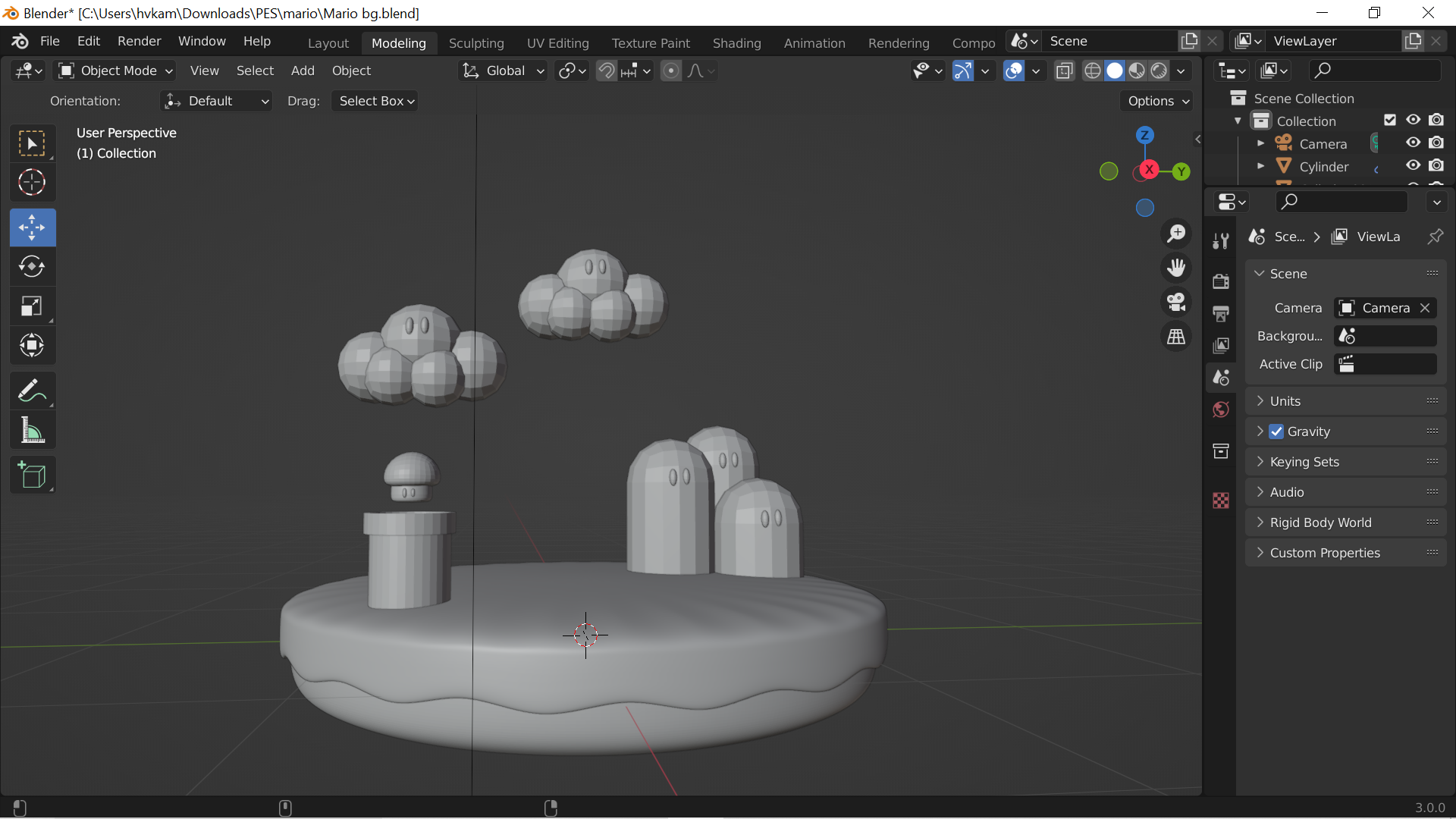Switch to perspective/orthographic grid view icon

pyautogui.click(x=1176, y=337)
